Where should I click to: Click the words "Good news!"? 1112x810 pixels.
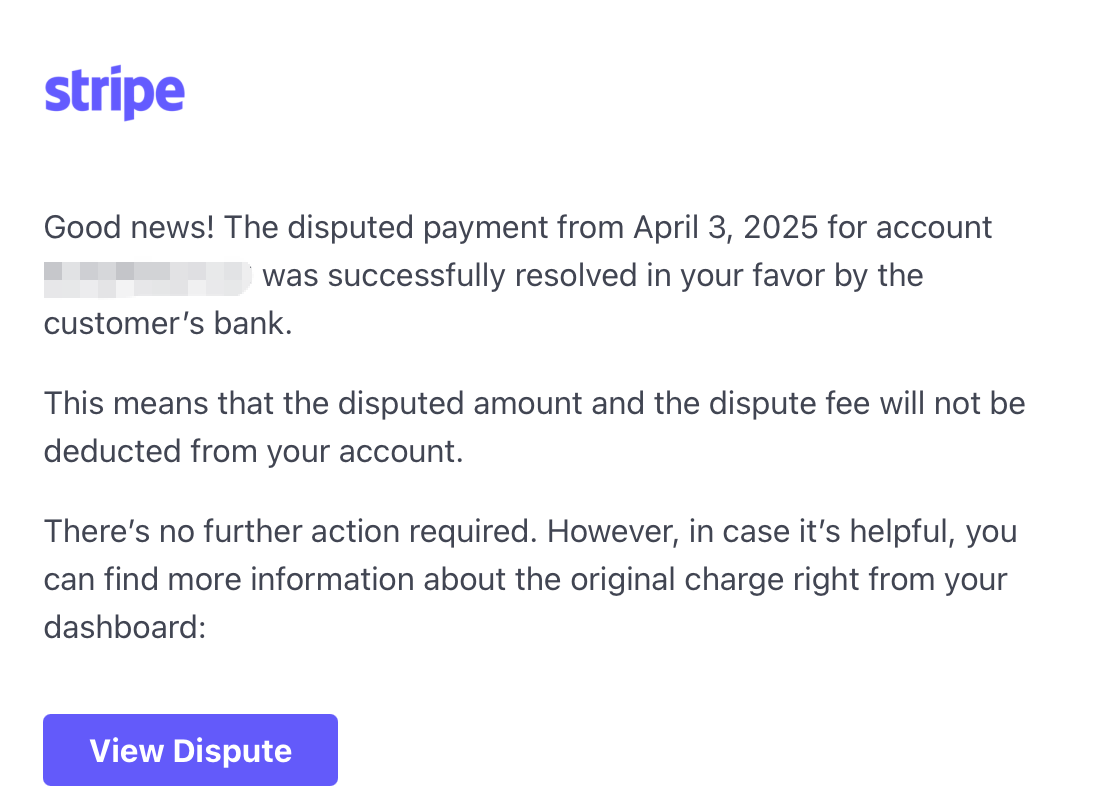(x=129, y=228)
